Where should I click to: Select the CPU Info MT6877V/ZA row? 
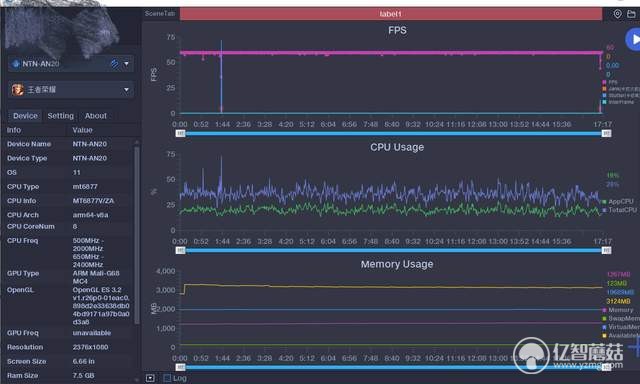tap(69, 201)
